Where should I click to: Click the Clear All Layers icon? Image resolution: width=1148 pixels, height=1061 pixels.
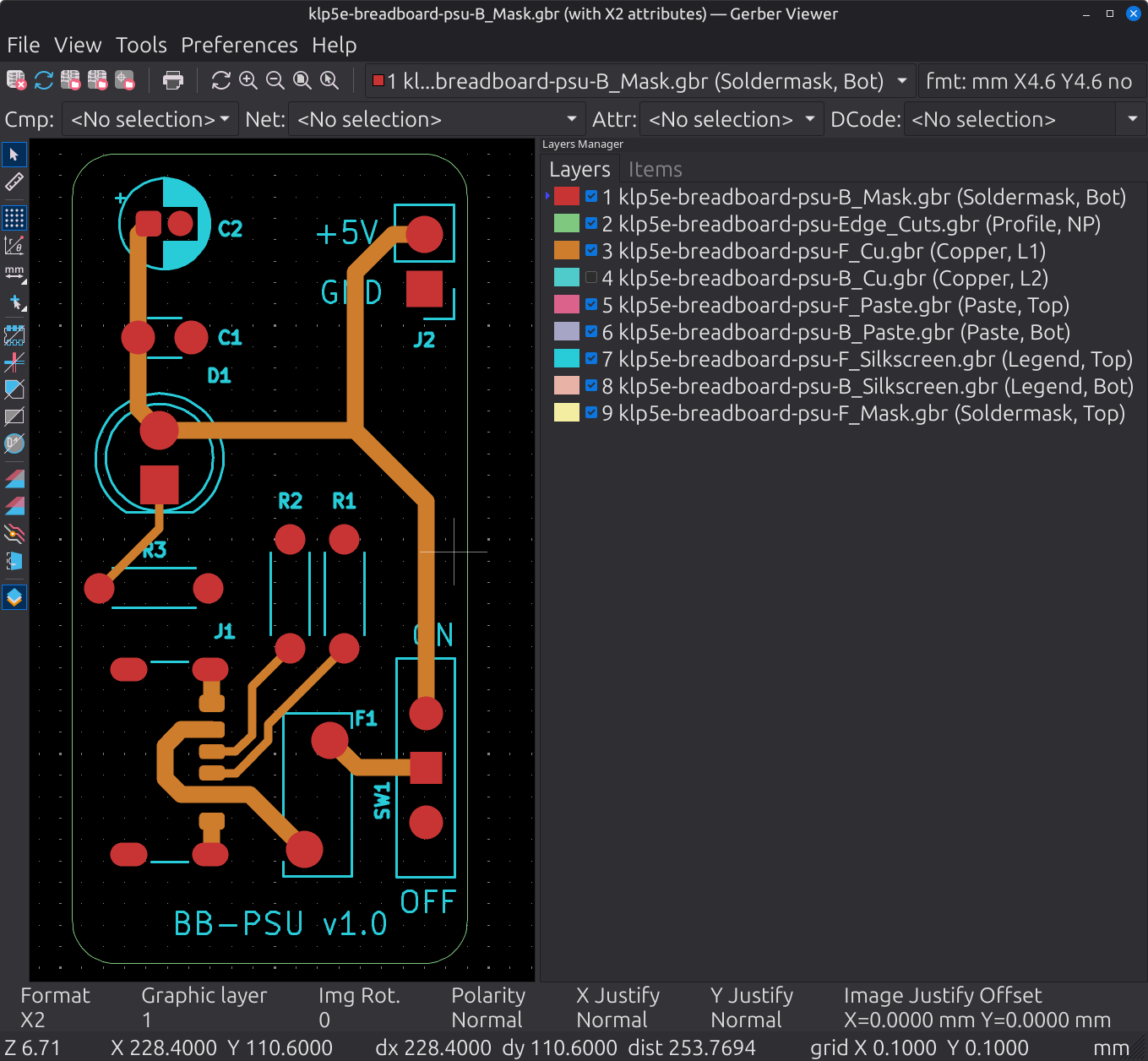pos(16,80)
